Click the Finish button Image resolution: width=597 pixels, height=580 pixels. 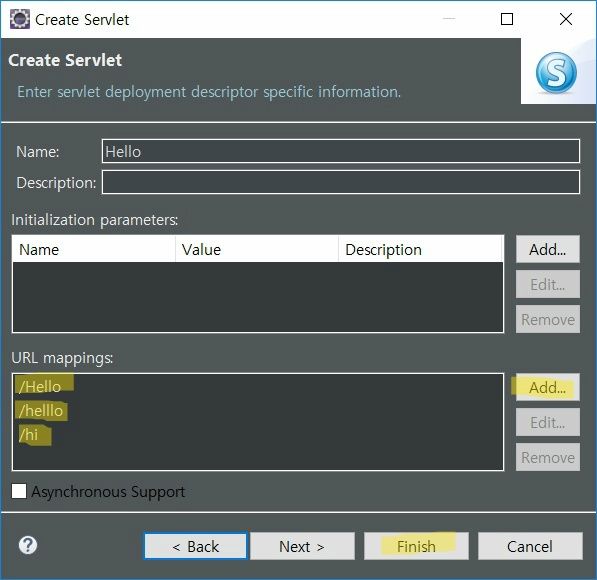point(416,546)
